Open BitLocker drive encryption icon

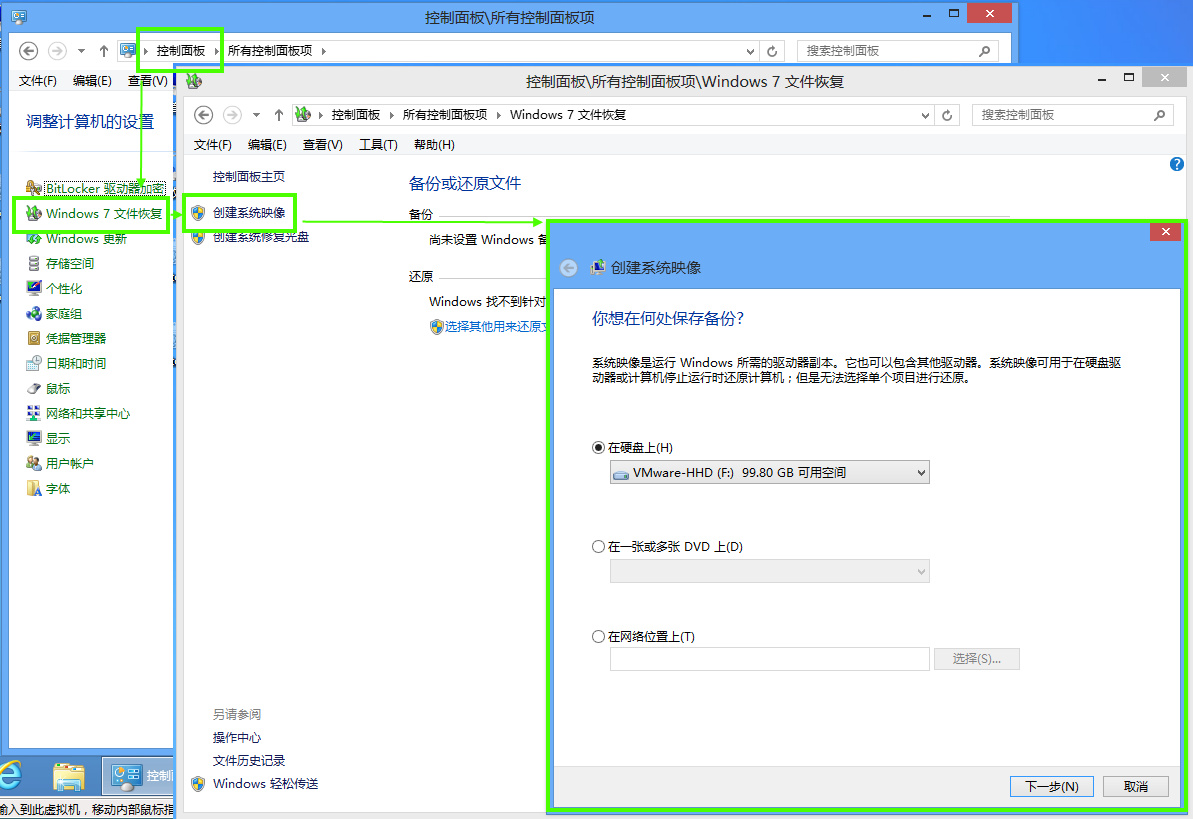pyautogui.click(x=33, y=188)
